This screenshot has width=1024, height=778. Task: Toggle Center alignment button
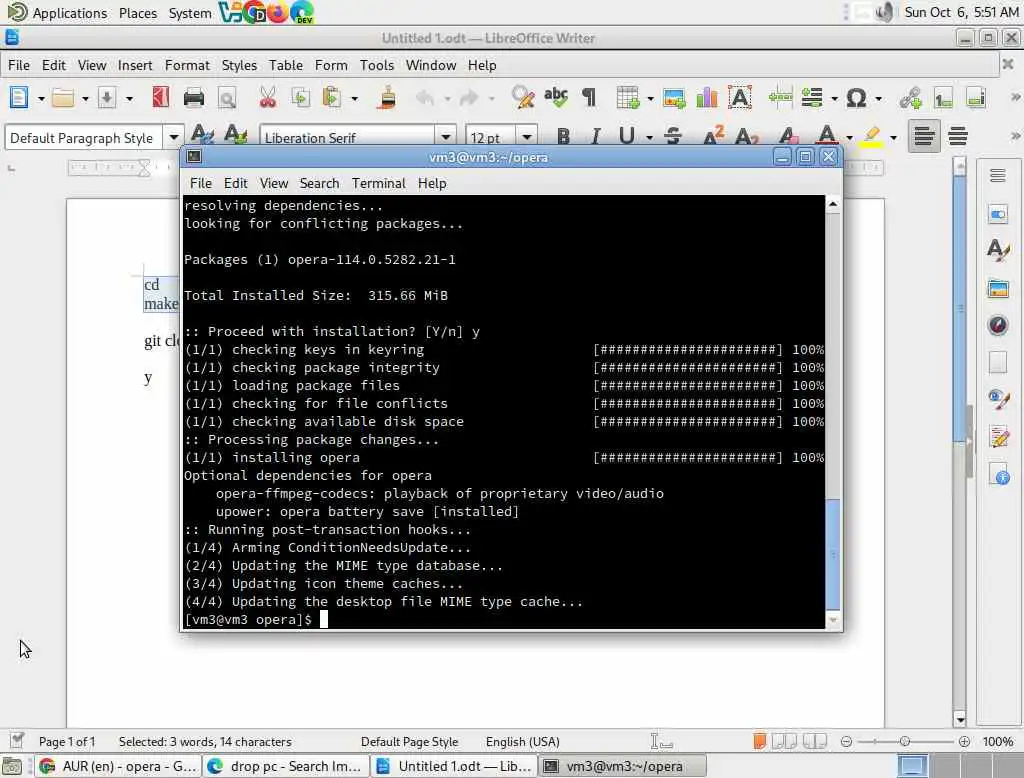point(958,137)
